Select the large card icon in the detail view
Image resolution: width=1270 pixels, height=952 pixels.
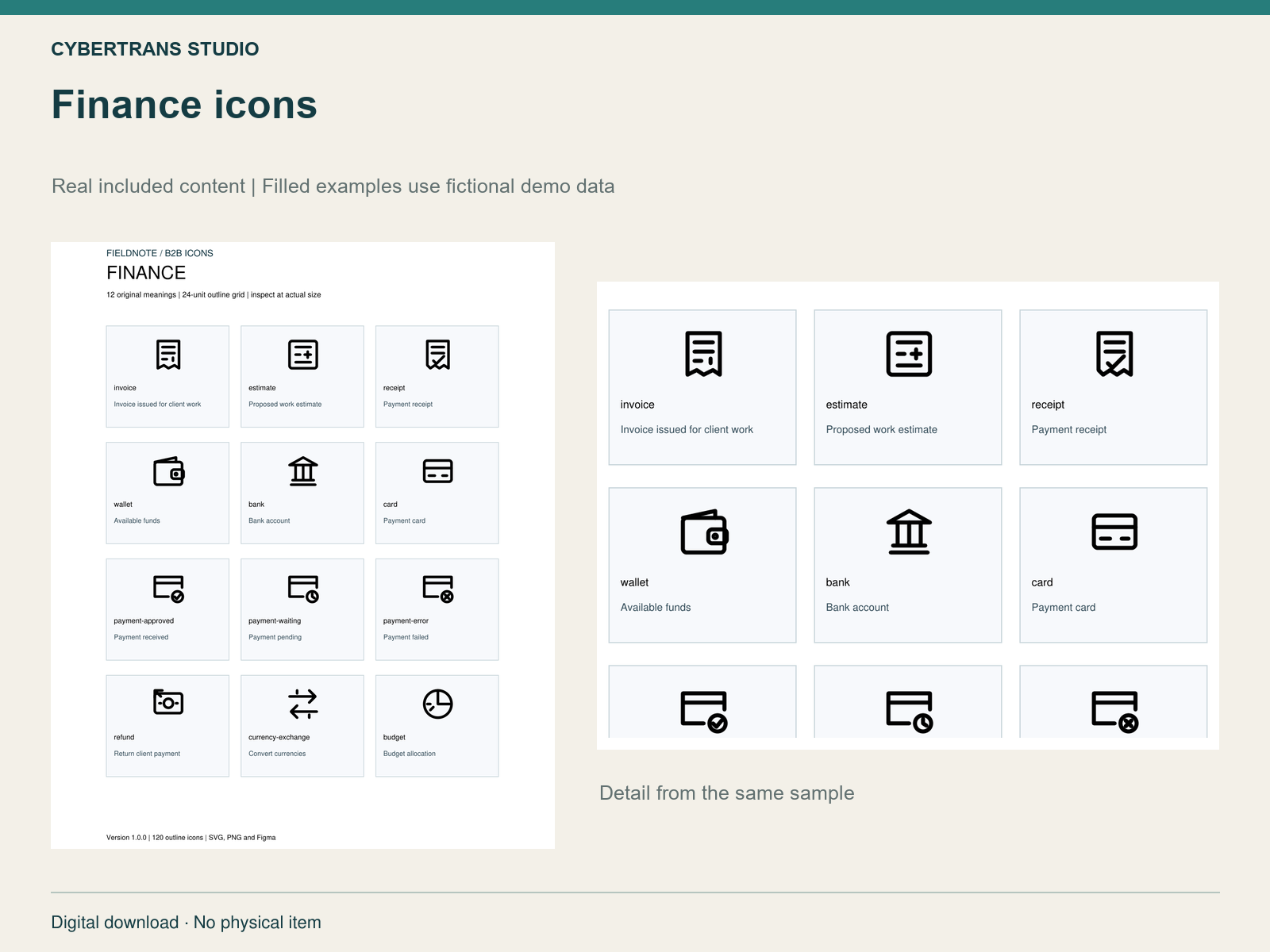1114,532
